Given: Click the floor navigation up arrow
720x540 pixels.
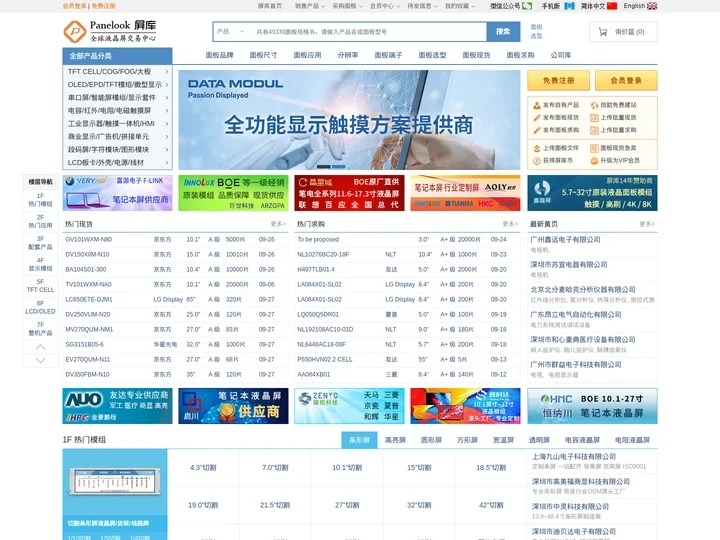Looking at the screenshot, I should 40,347.
